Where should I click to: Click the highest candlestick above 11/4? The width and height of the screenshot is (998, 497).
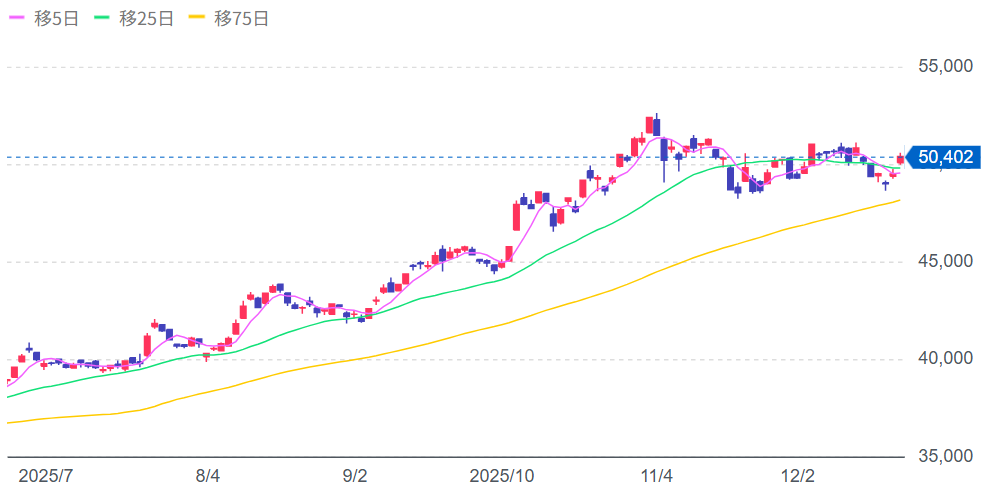tap(656, 125)
